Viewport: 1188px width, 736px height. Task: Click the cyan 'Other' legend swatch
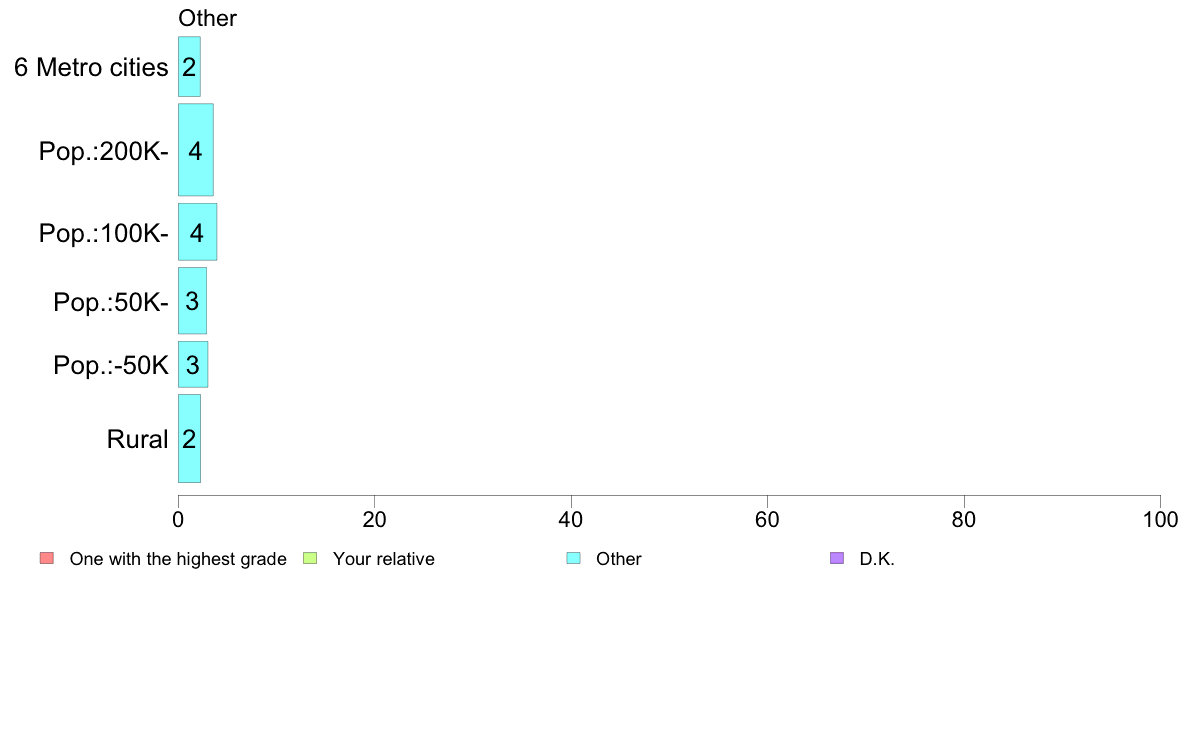574,559
